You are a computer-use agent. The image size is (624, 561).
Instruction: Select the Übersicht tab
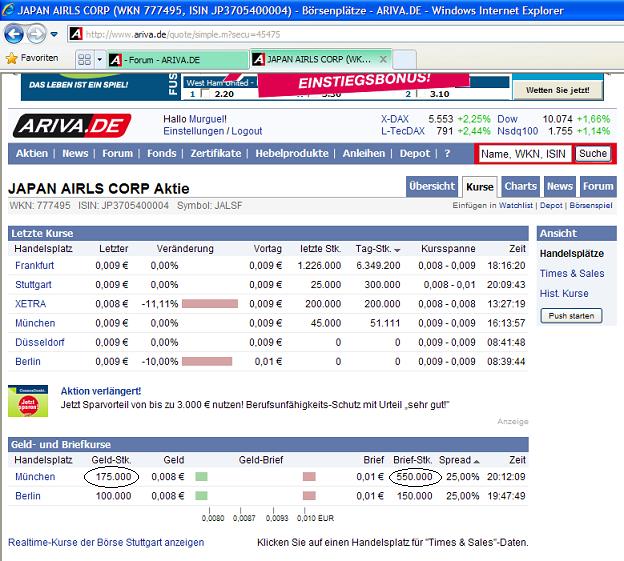point(432,186)
